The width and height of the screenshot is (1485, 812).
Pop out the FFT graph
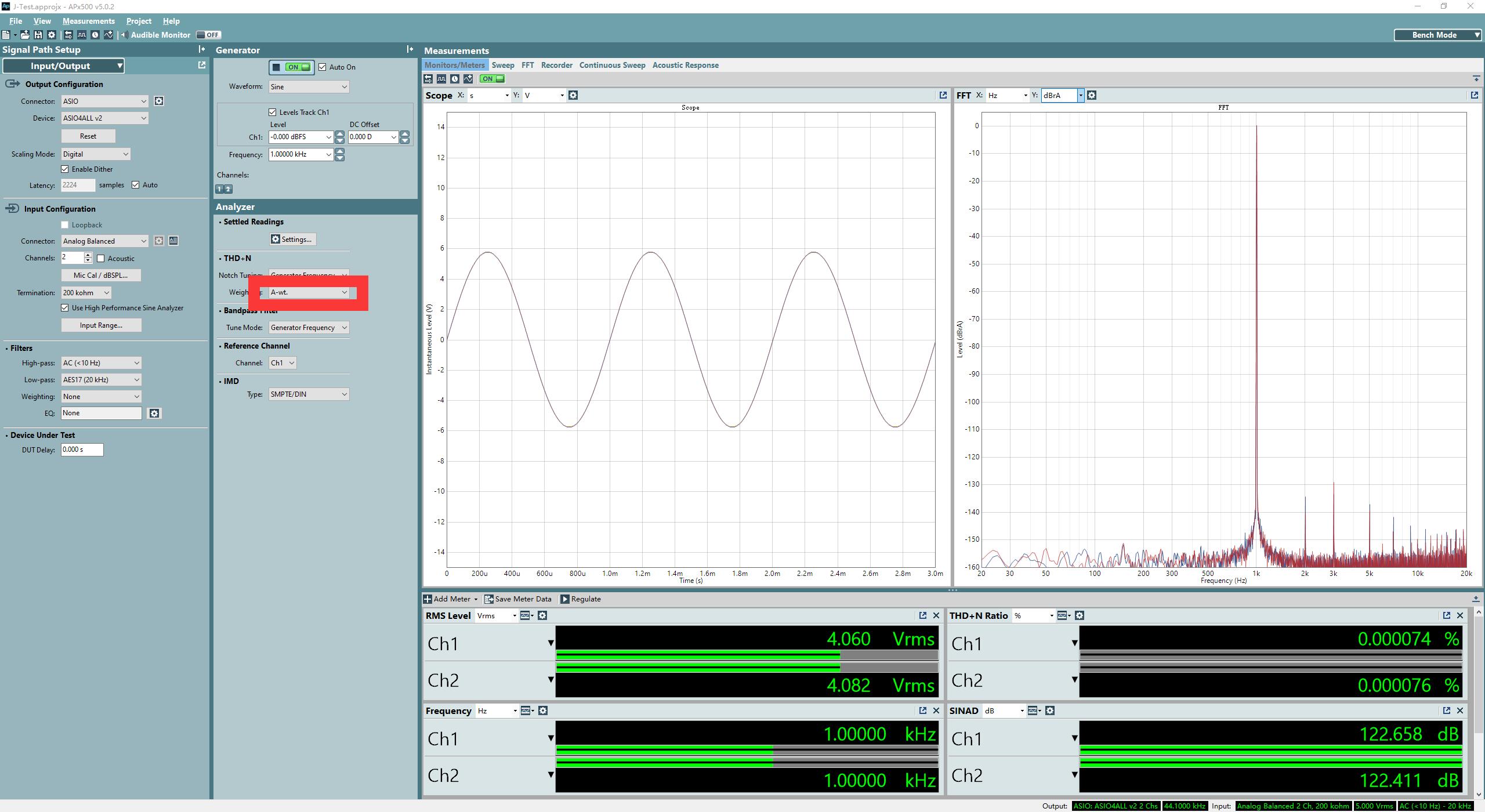coord(1474,95)
